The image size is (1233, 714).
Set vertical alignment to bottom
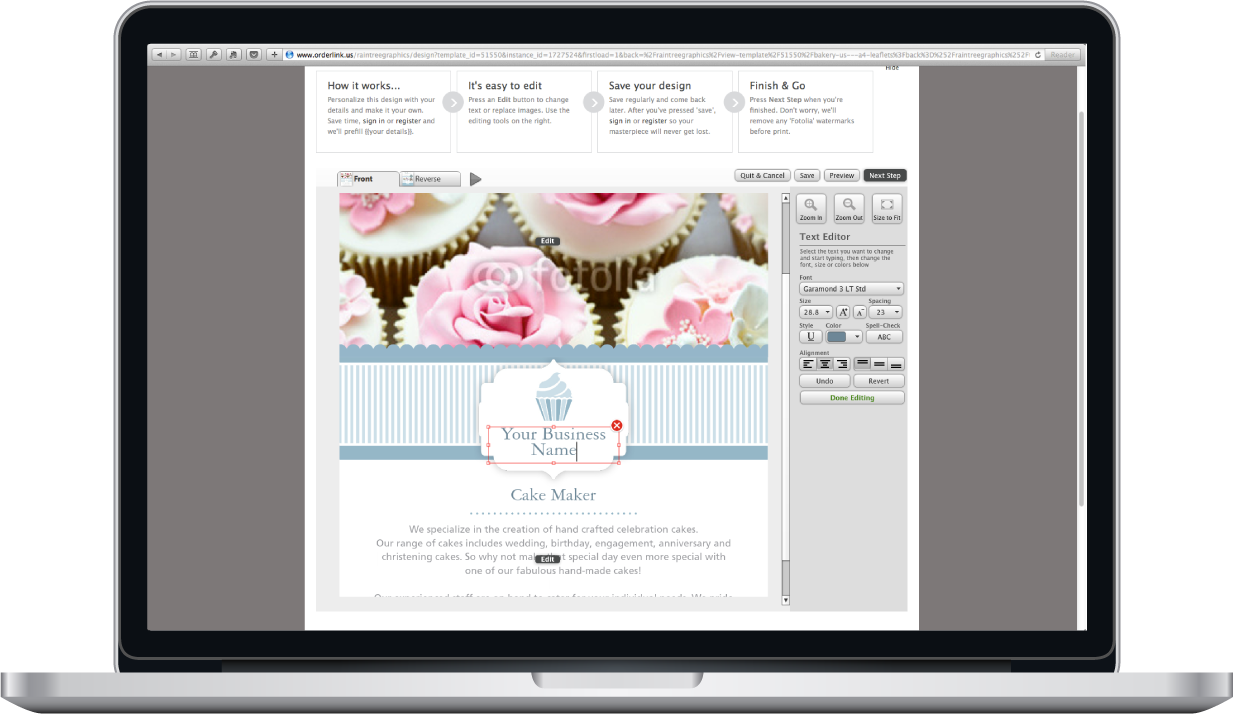pos(896,364)
